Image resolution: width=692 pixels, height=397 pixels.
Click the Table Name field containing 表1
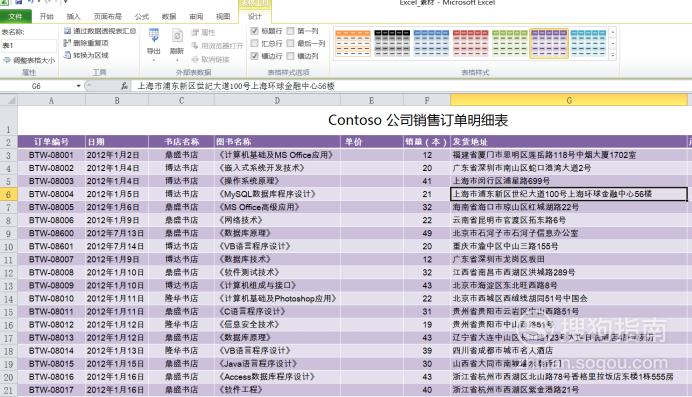pyautogui.click(x=29, y=45)
